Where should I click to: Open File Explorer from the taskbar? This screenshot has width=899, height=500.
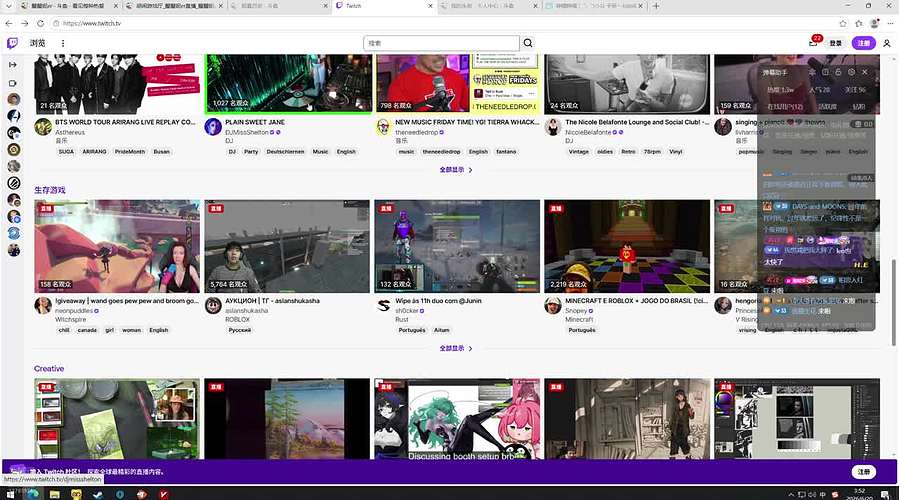click(x=55, y=494)
